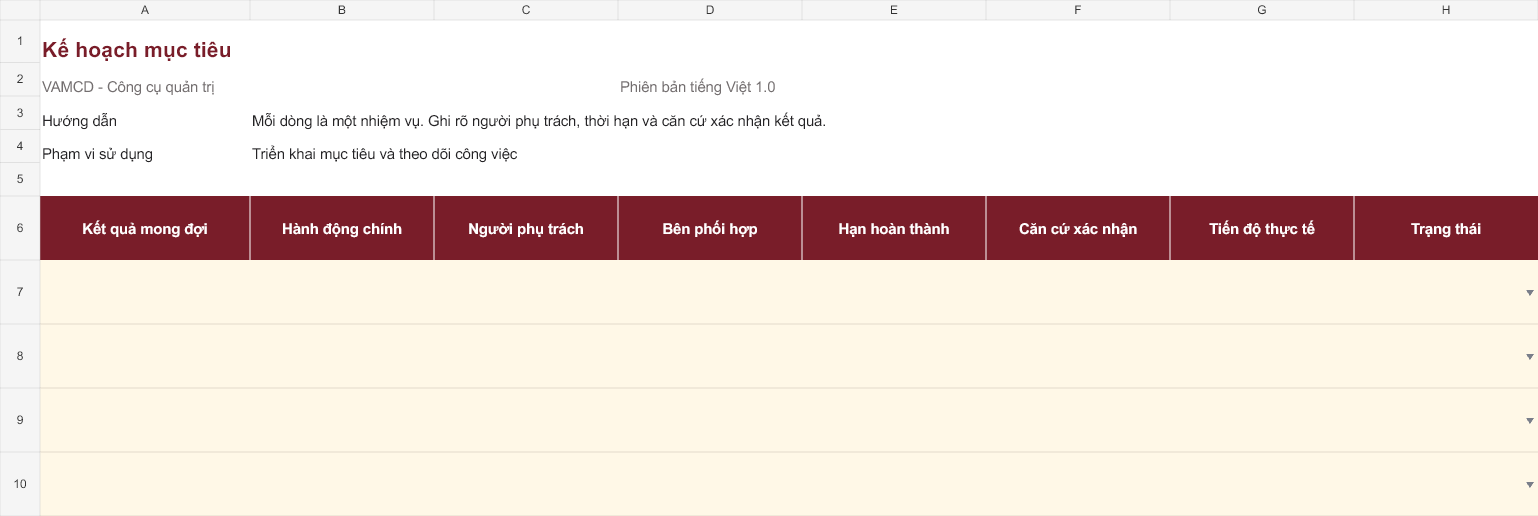
Task: Click empty 'Tiến độ thực tế' cell in row 10
Action: [x=1262, y=484]
